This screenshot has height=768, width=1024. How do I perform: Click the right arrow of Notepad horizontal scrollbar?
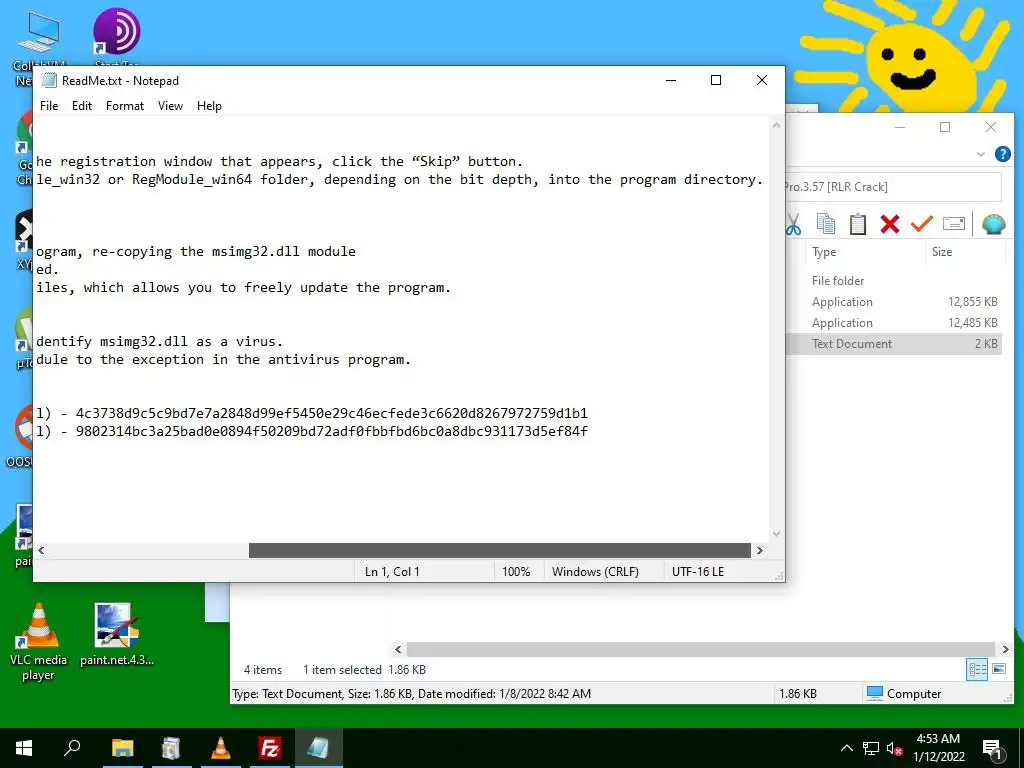coord(760,551)
